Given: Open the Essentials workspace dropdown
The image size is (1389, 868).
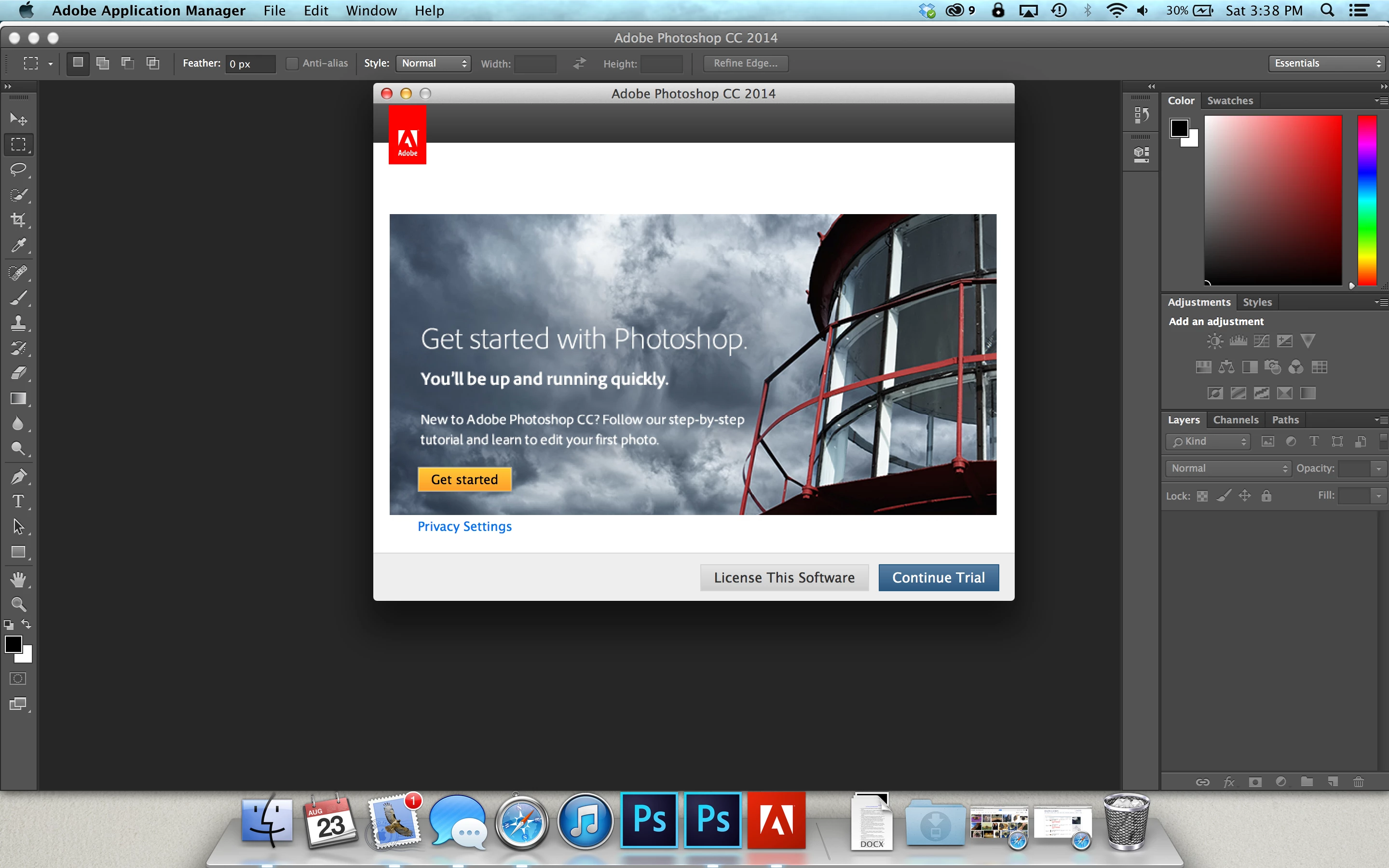Looking at the screenshot, I should 1327,64.
